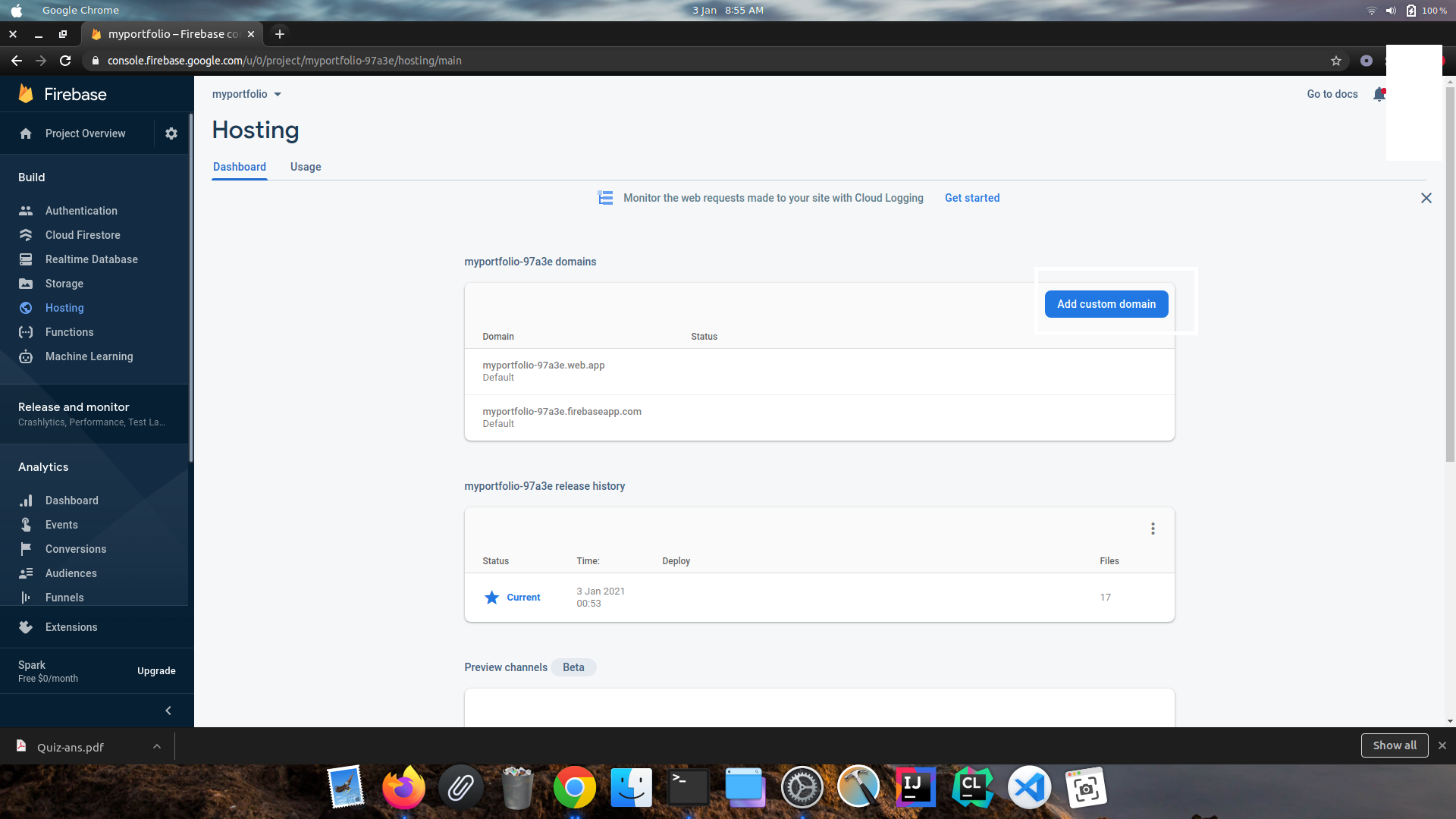Open release history three-dot menu
The width and height of the screenshot is (1456, 819).
click(x=1153, y=529)
